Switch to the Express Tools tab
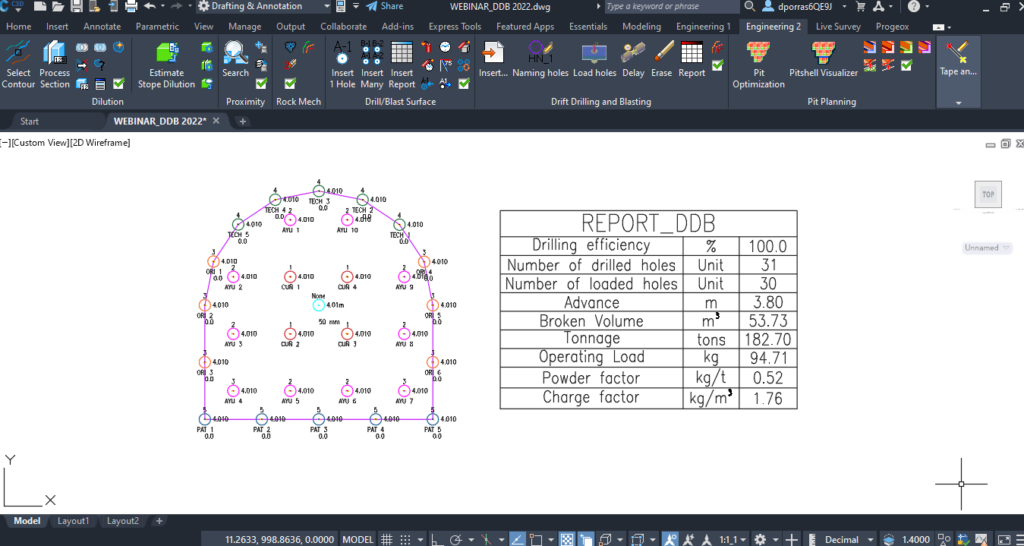 pyautogui.click(x=455, y=27)
